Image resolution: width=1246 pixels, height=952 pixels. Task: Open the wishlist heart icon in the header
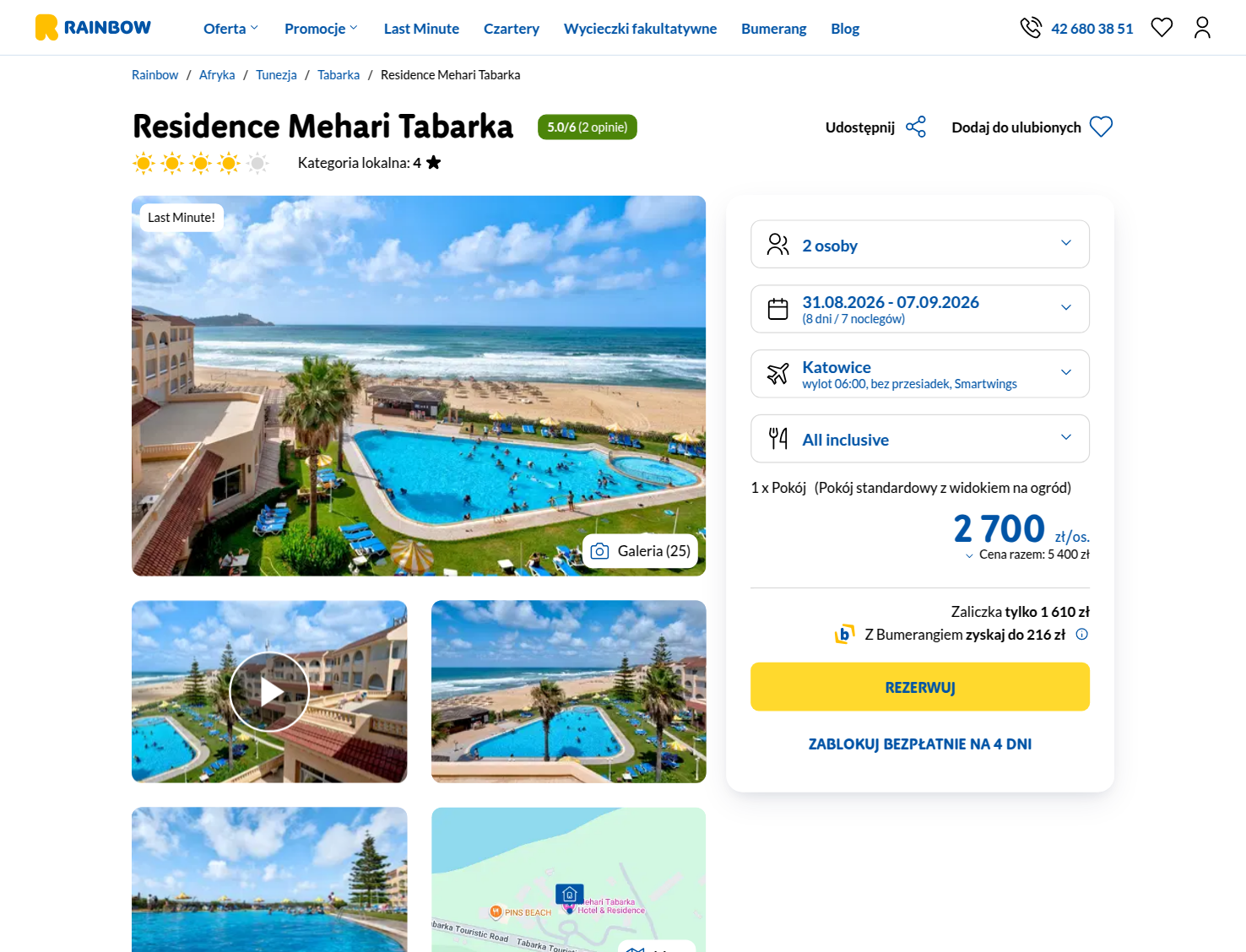click(x=1162, y=28)
